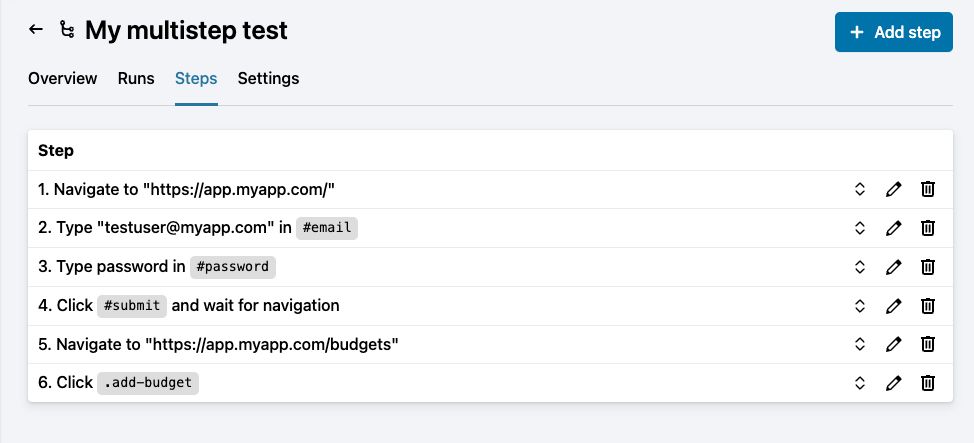Delete step 1 using trash icon
The height and width of the screenshot is (443, 974).
(x=928, y=189)
